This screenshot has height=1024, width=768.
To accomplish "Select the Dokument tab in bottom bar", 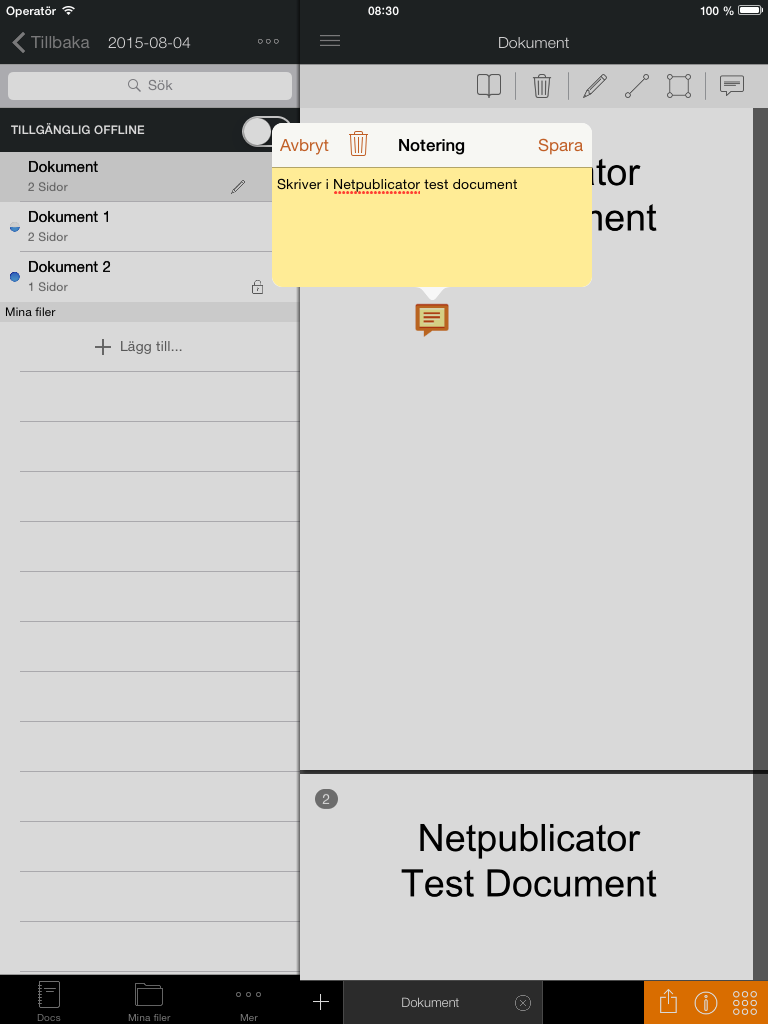I will 443,1002.
